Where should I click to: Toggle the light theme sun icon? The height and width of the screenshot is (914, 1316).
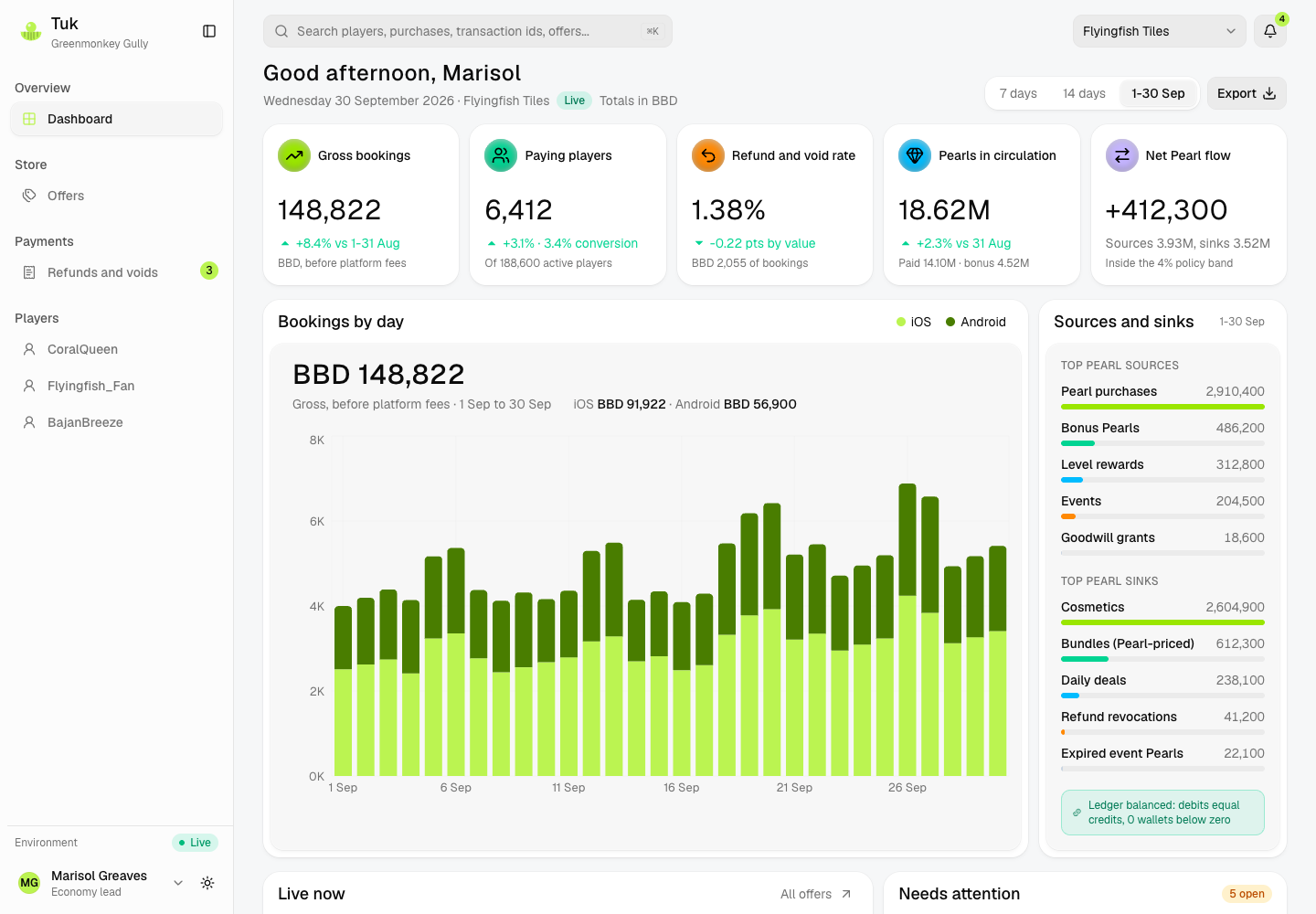coord(207,883)
